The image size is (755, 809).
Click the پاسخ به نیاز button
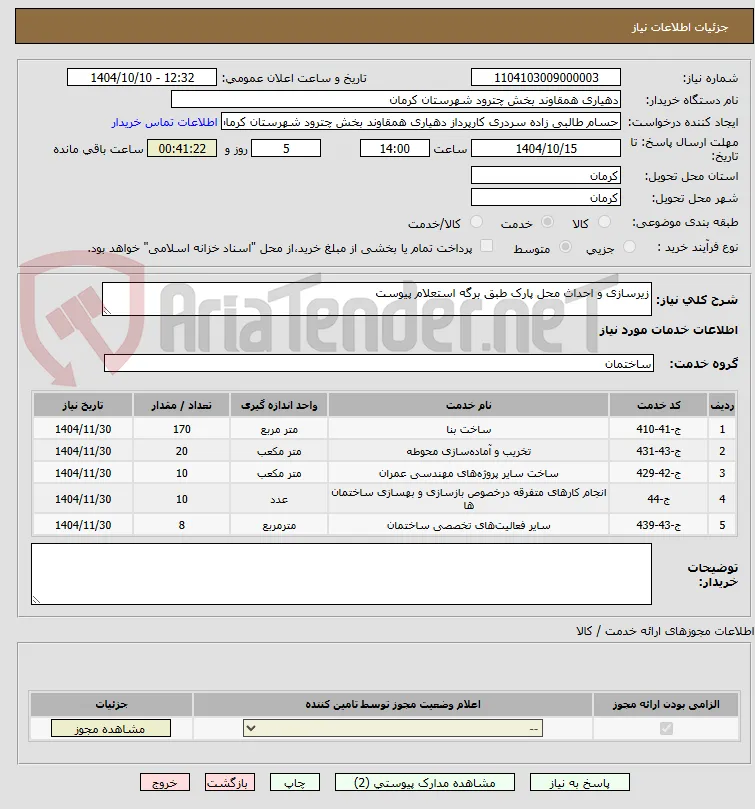coord(580,783)
